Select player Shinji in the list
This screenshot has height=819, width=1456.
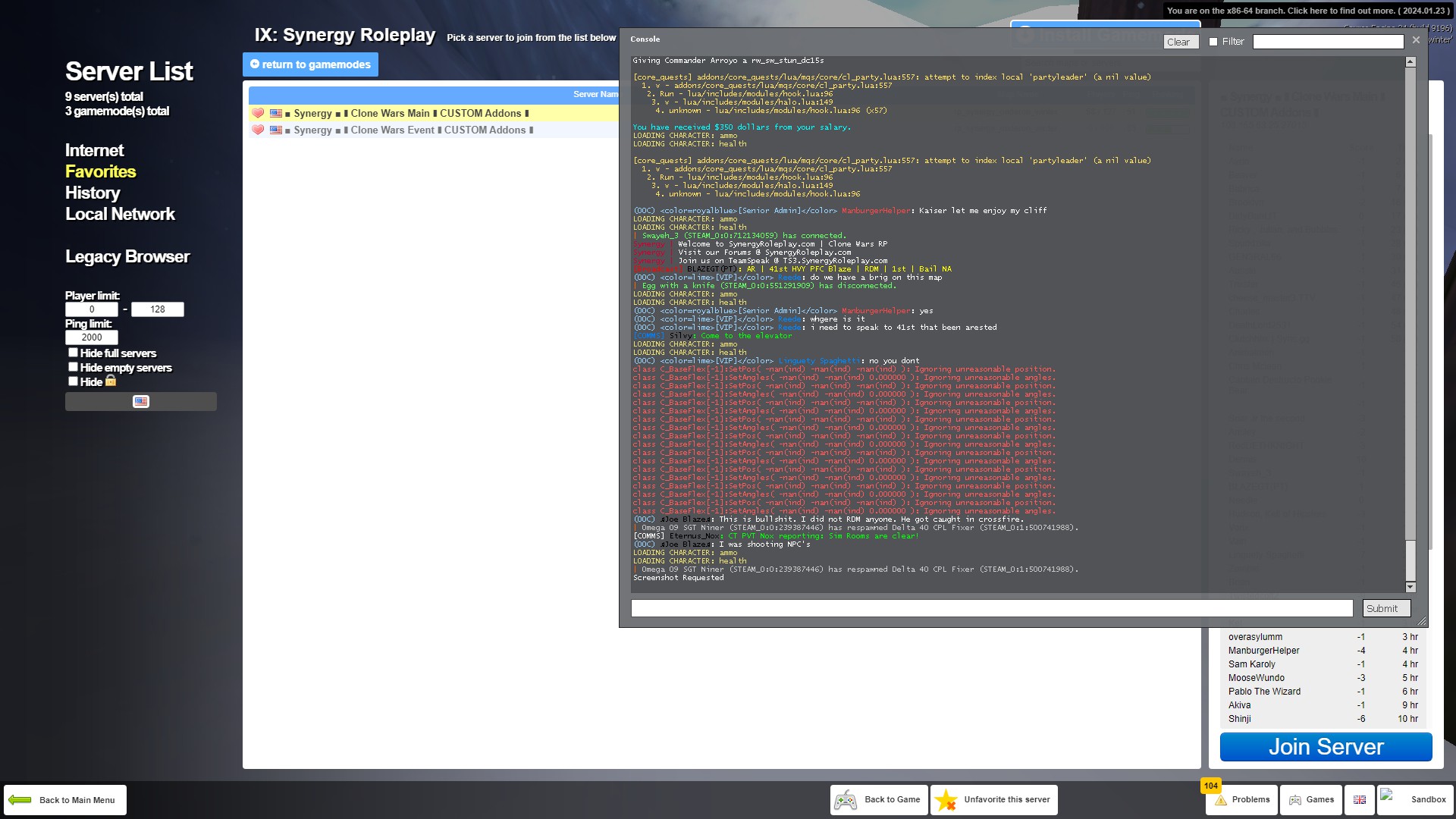[x=1323, y=719]
